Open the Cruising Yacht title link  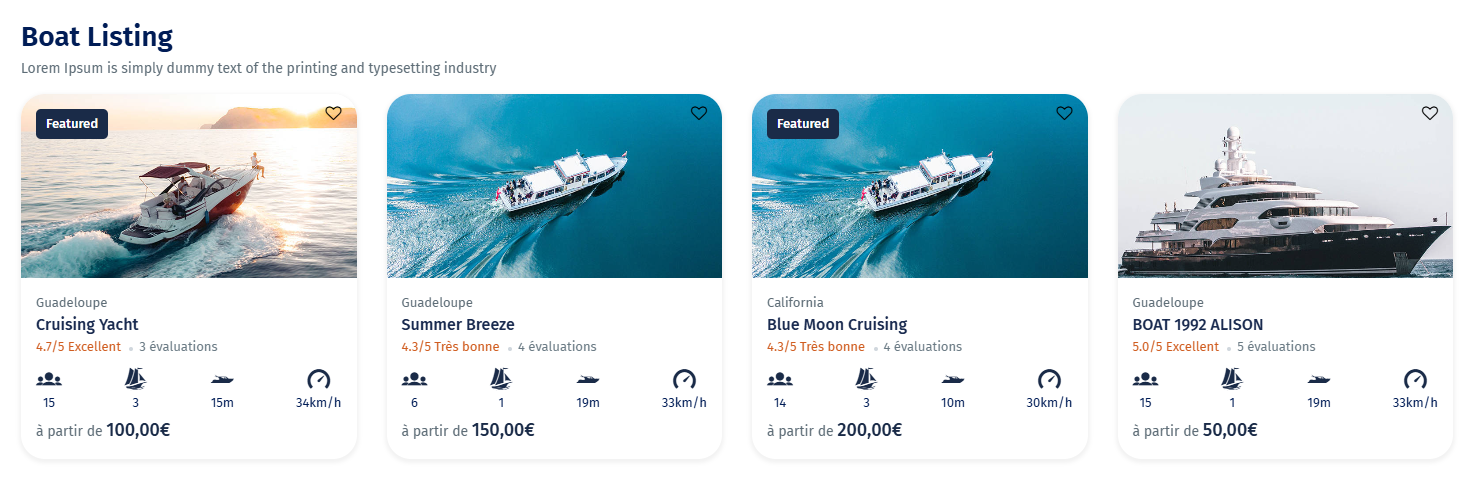click(87, 324)
